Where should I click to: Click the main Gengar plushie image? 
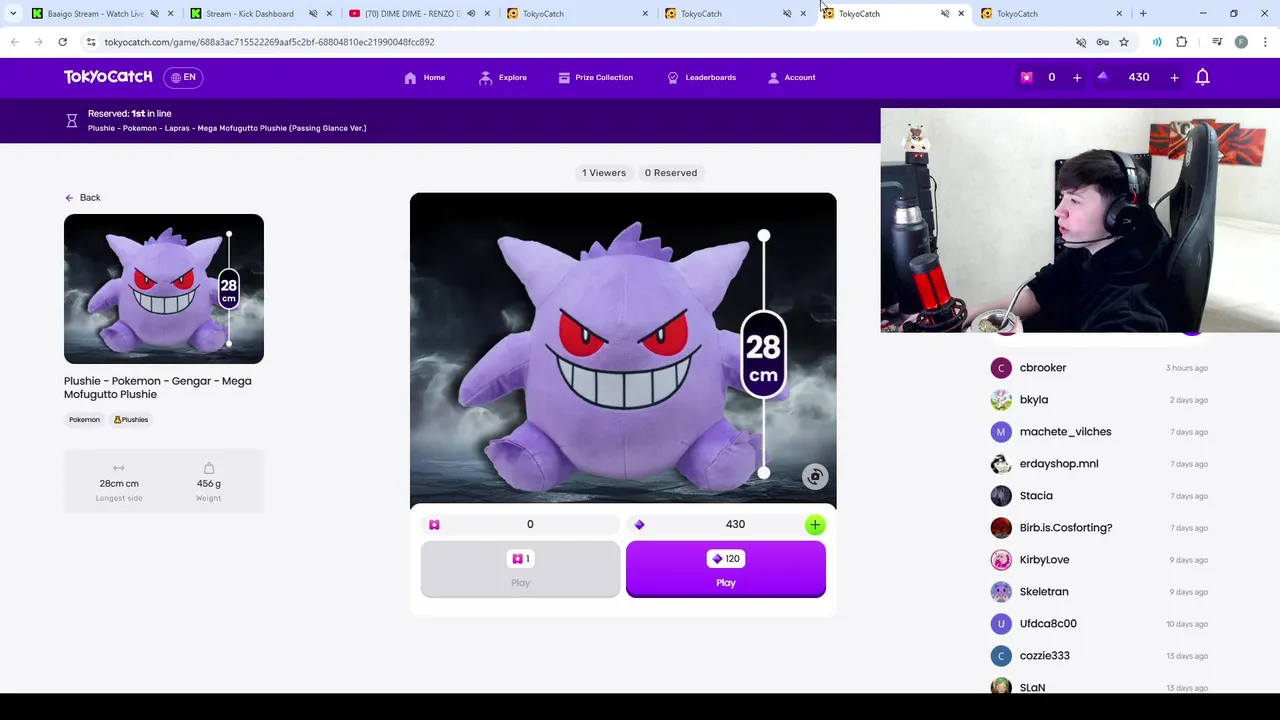point(623,350)
